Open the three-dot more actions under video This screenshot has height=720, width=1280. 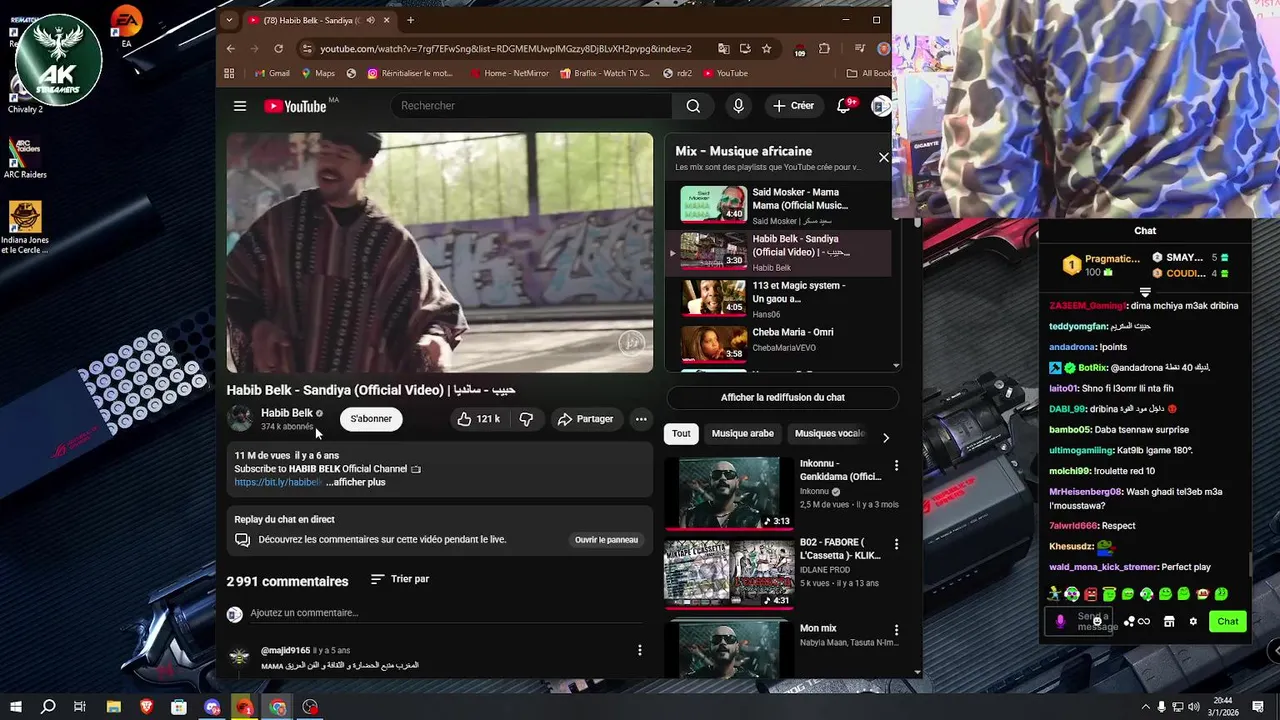pos(641,419)
